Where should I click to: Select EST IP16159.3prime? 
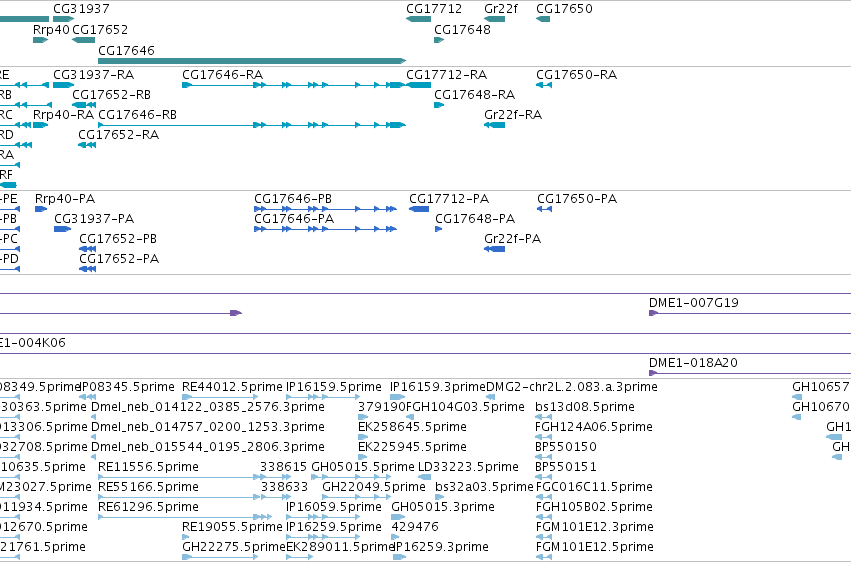398,397
